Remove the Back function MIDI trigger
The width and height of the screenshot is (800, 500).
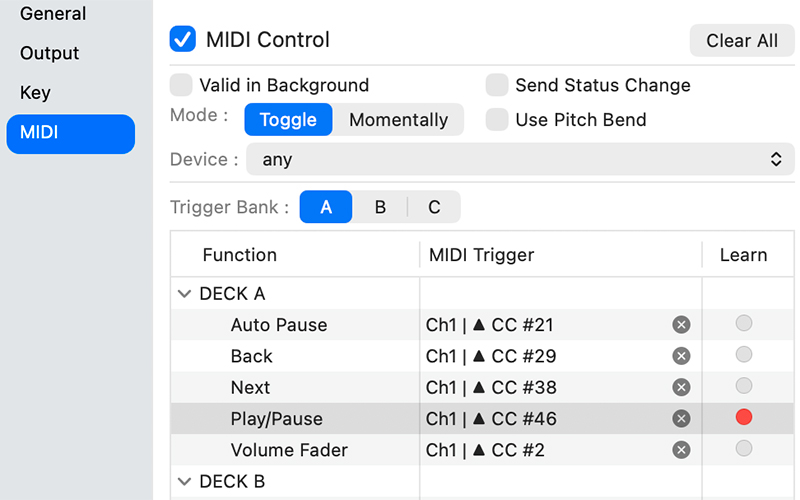pyautogui.click(x=681, y=356)
